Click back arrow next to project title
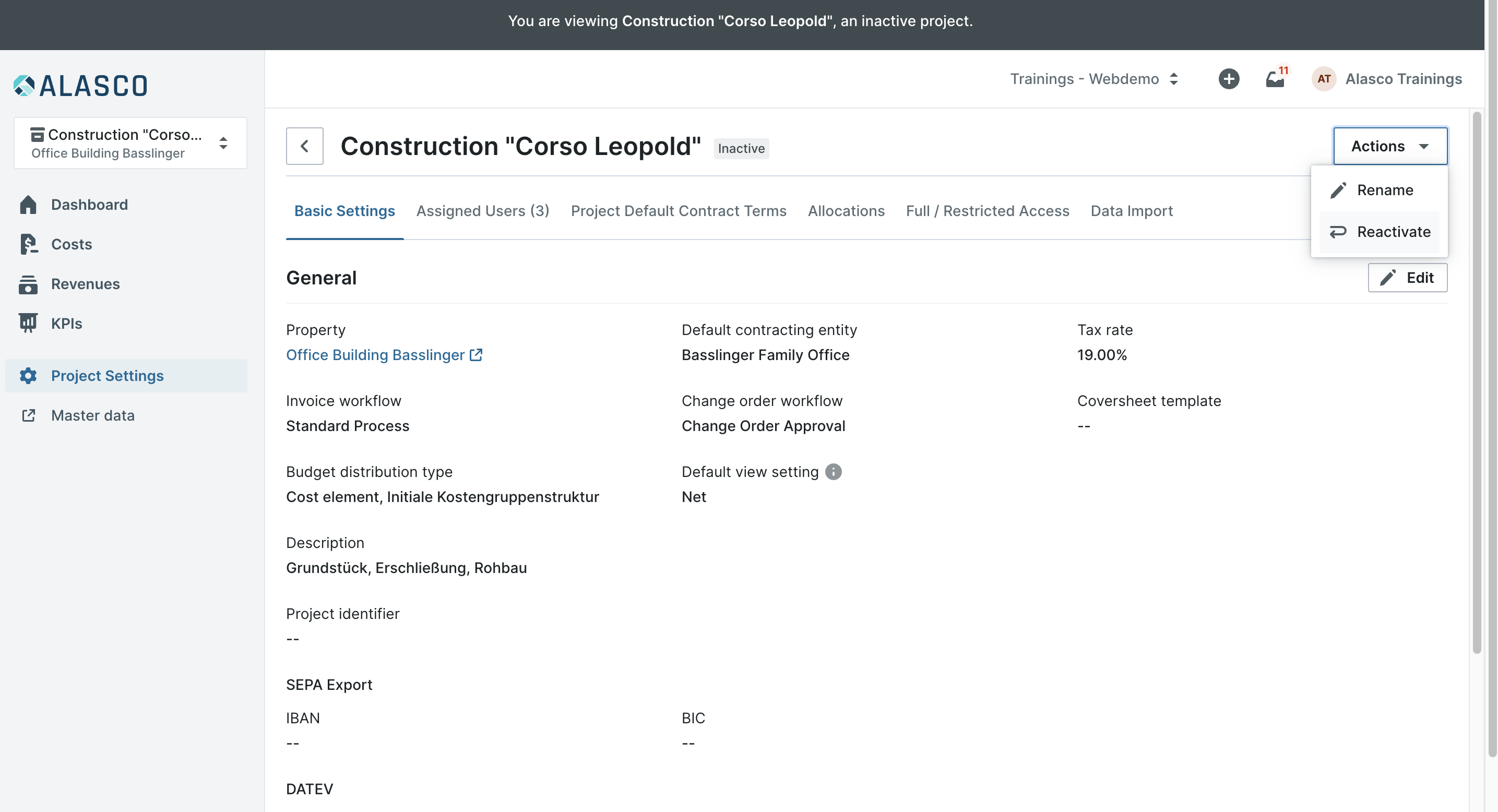This screenshot has width=1498, height=812. [x=305, y=146]
